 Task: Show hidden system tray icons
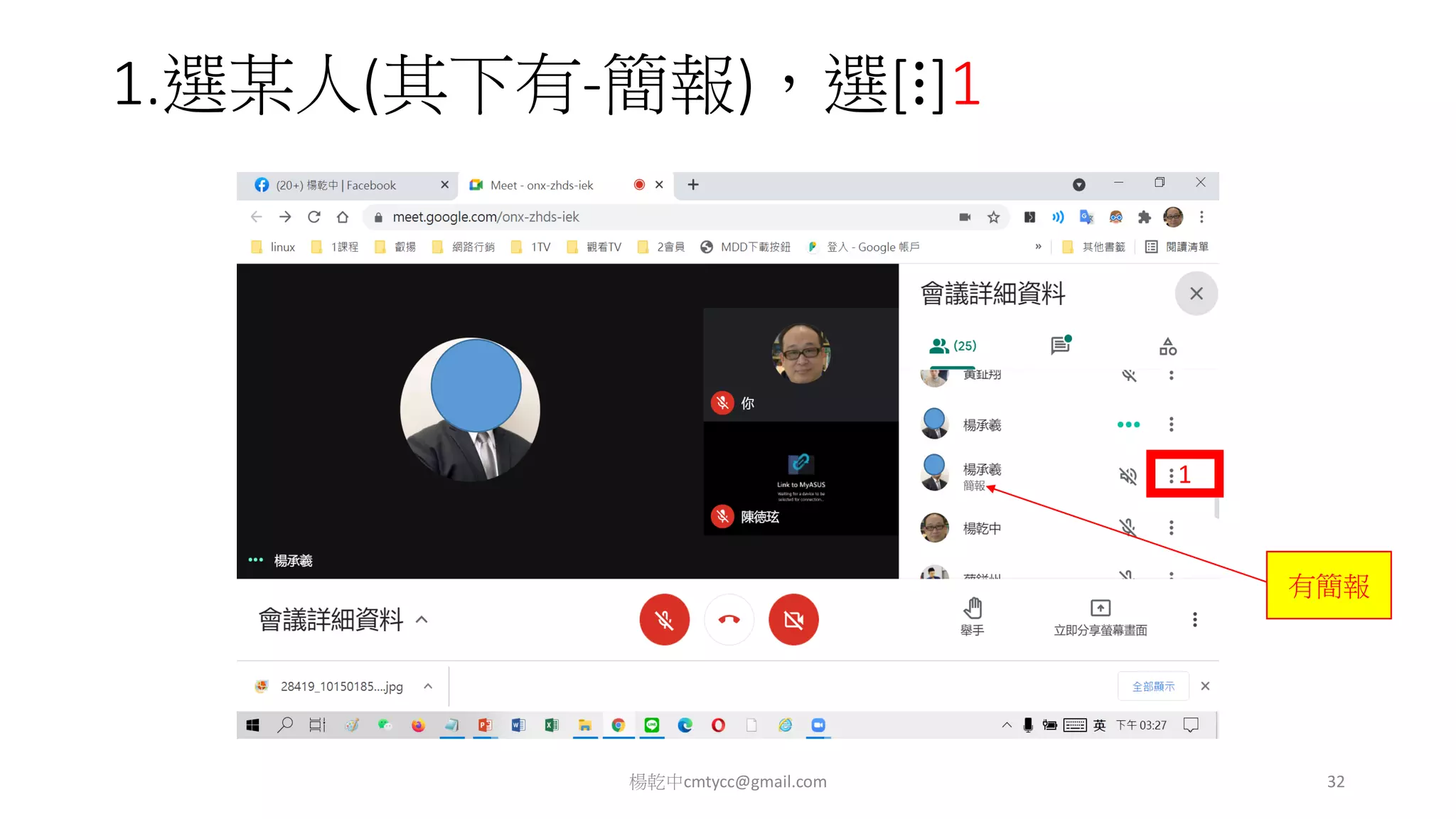(1007, 725)
